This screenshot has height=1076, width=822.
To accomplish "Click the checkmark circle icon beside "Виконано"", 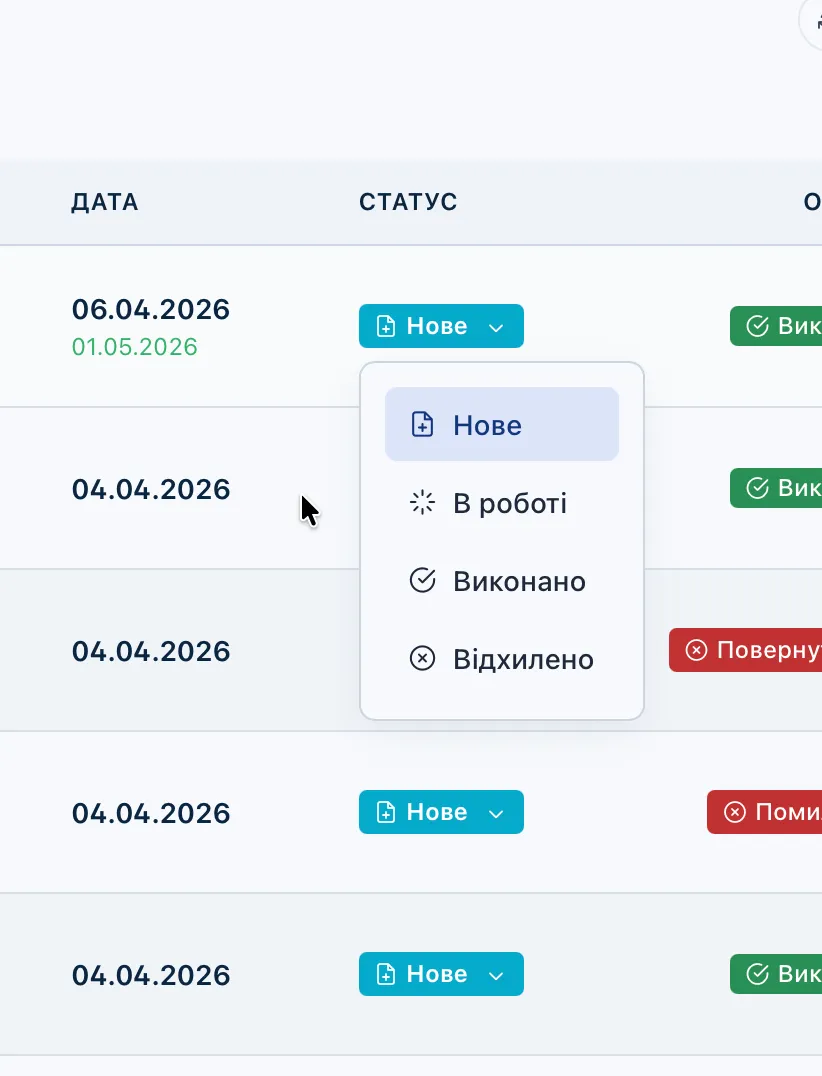I will click(x=423, y=581).
